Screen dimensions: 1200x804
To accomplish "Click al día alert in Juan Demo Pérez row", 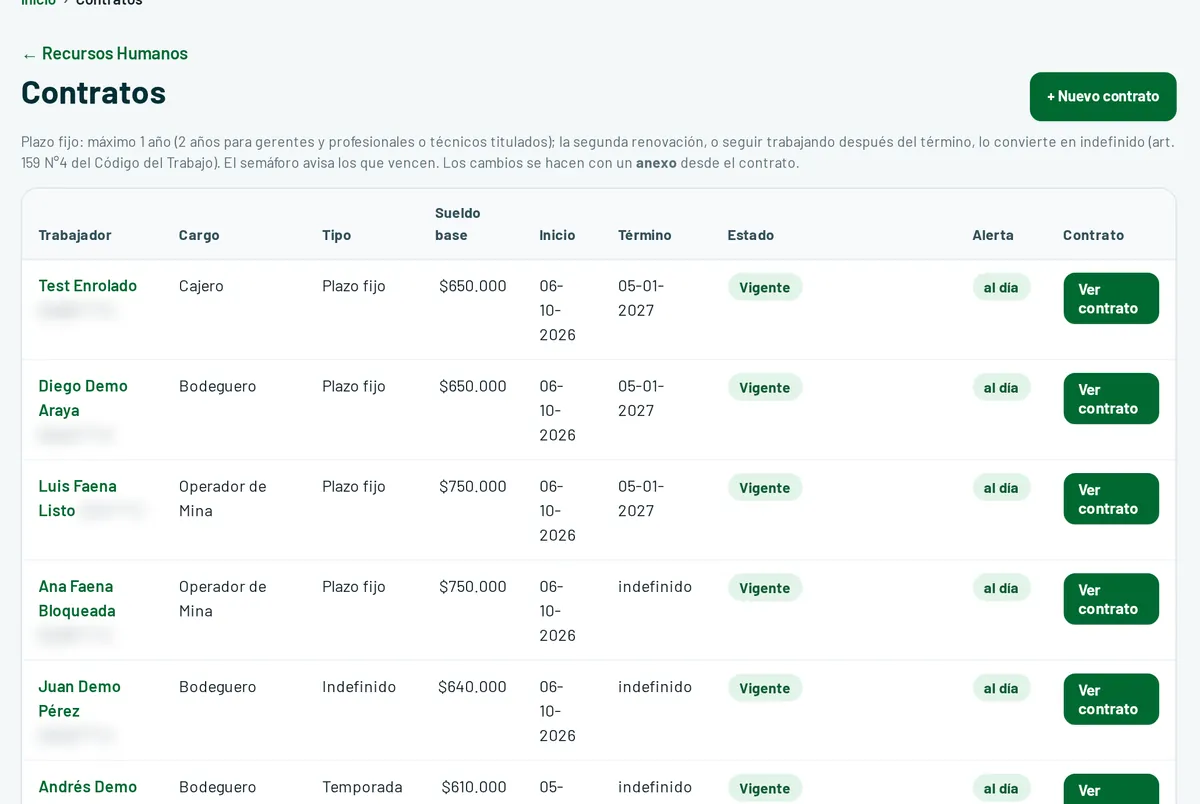I will (x=1001, y=687).
